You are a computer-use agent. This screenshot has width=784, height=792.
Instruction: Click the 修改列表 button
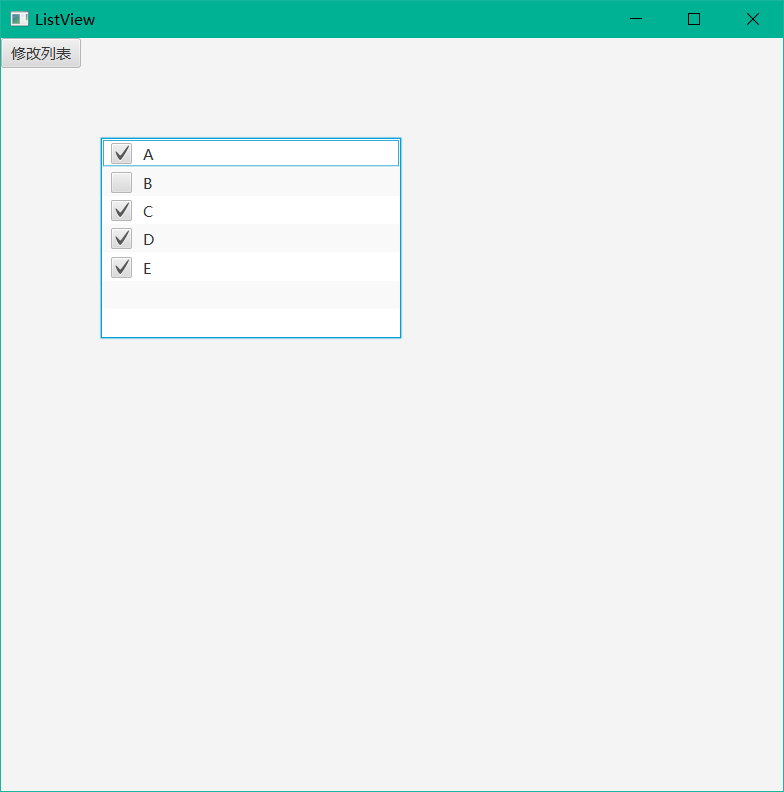[x=41, y=53]
